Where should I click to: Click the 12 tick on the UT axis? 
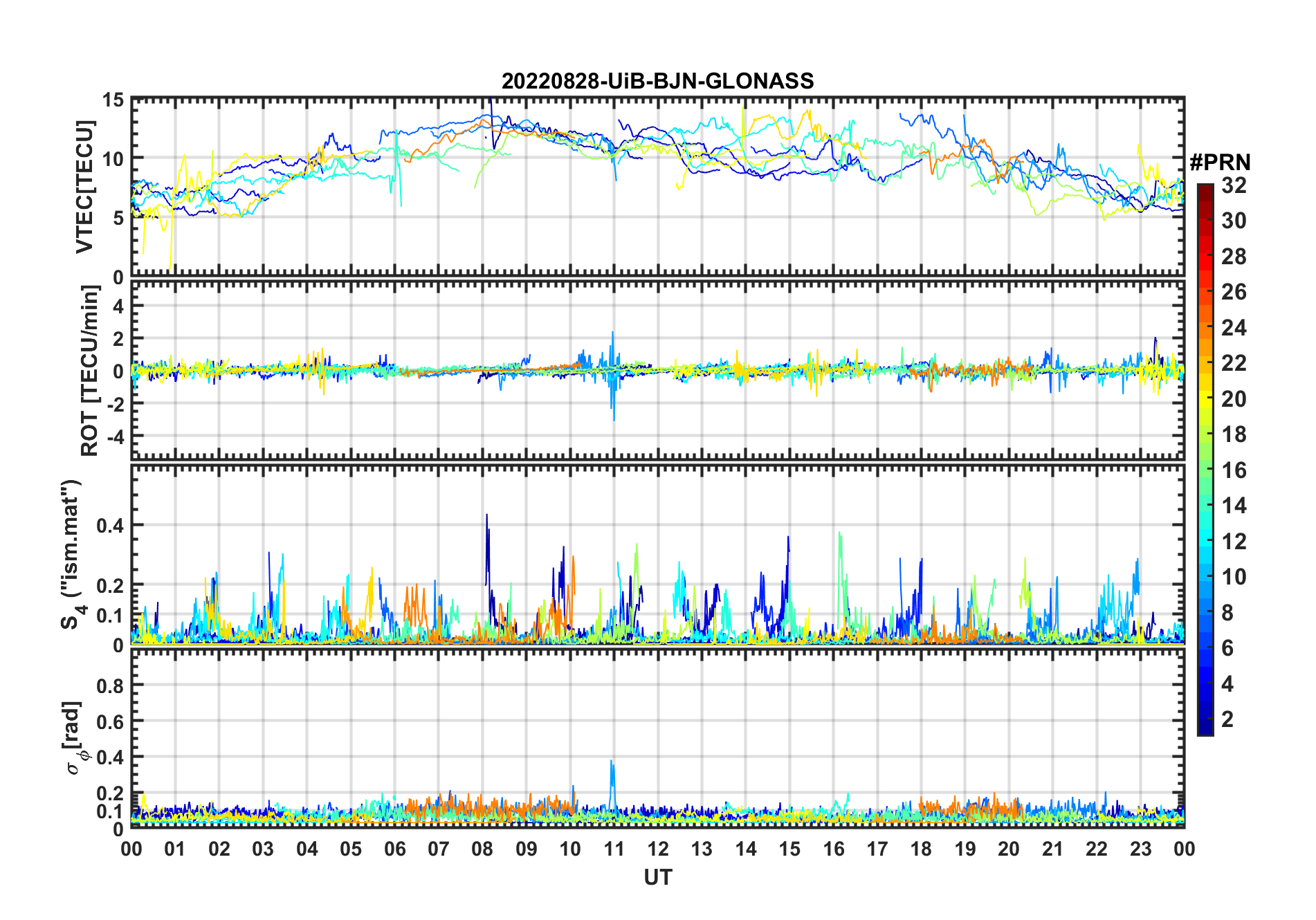[x=657, y=849]
